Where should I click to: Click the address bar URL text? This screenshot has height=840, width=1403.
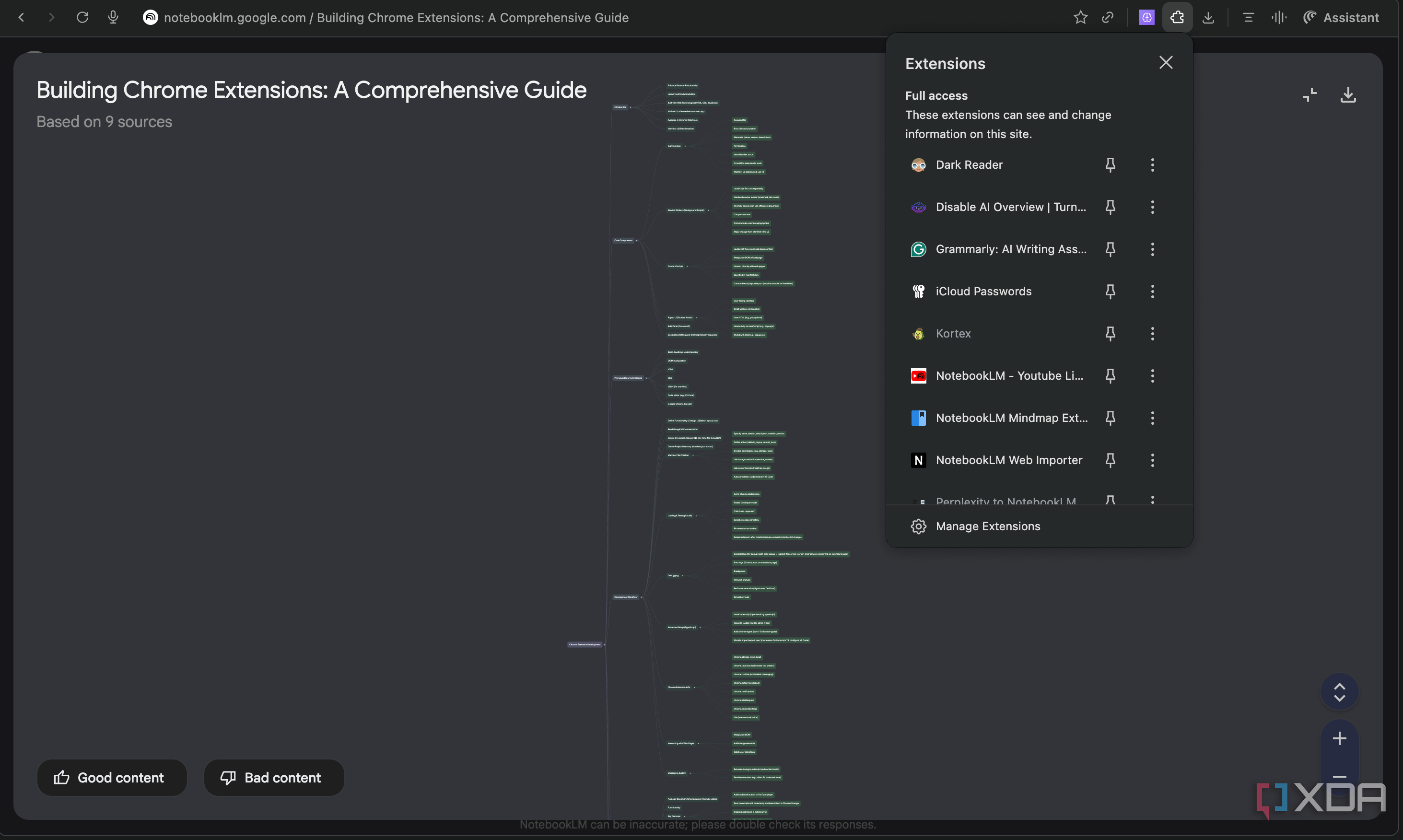[x=396, y=18]
